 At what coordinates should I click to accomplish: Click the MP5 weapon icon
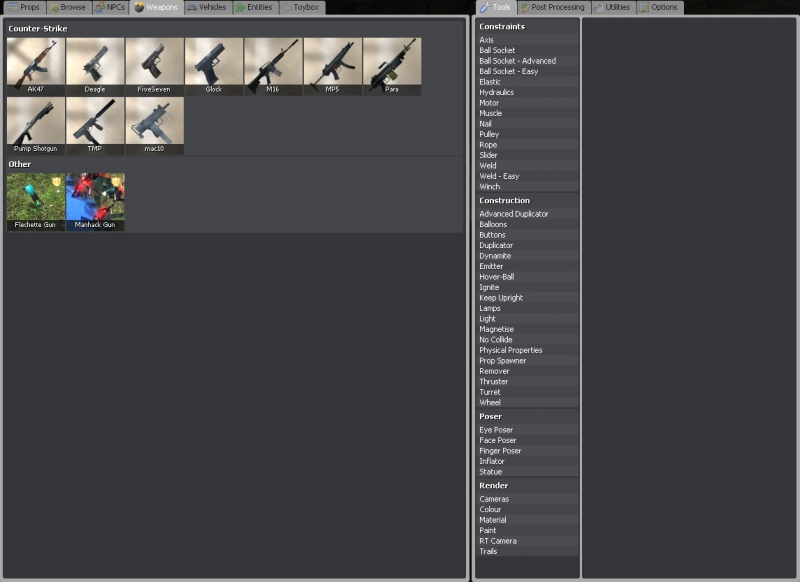click(x=332, y=65)
